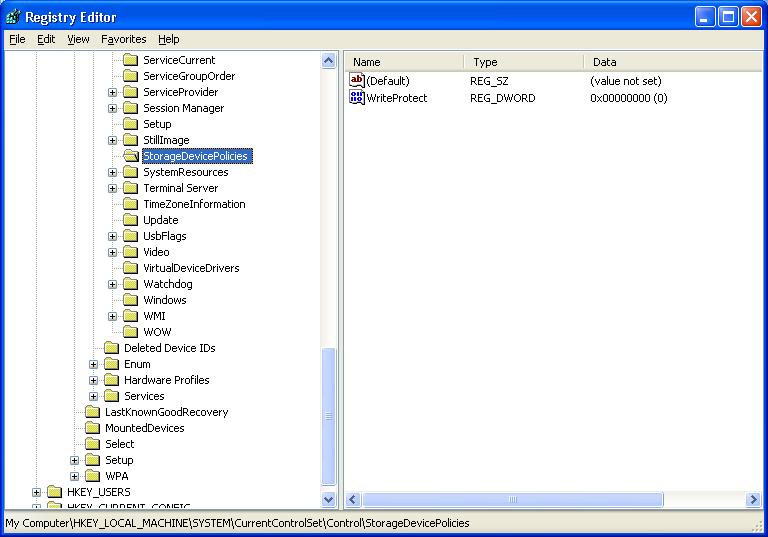Expand the Services key
Viewport: 768px width, 537px height.
click(x=94, y=396)
